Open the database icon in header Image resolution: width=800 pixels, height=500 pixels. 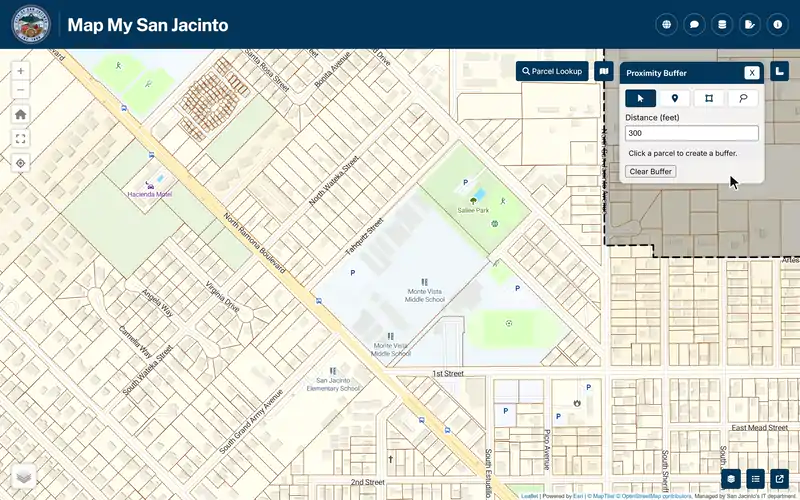point(722,24)
